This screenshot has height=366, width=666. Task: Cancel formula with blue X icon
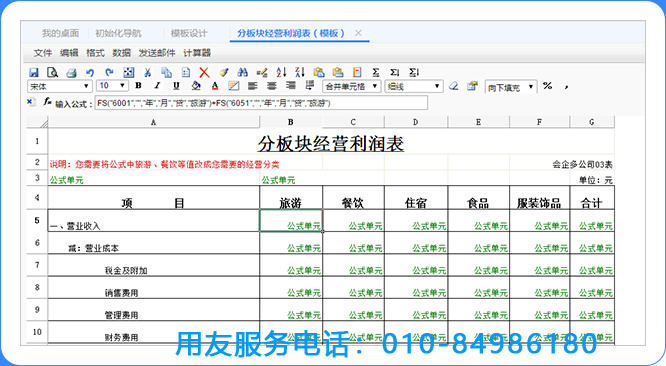31,102
